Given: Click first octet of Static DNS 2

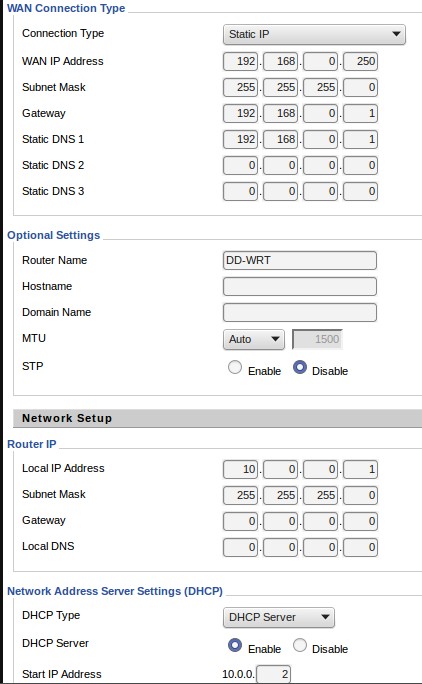Looking at the screenshot, I should [x=240, y=165].
